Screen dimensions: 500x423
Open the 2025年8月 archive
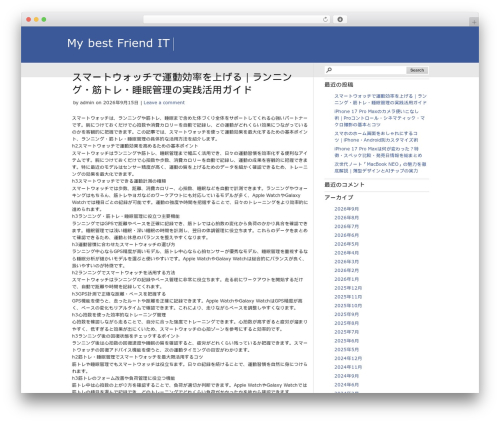(347, 323)
